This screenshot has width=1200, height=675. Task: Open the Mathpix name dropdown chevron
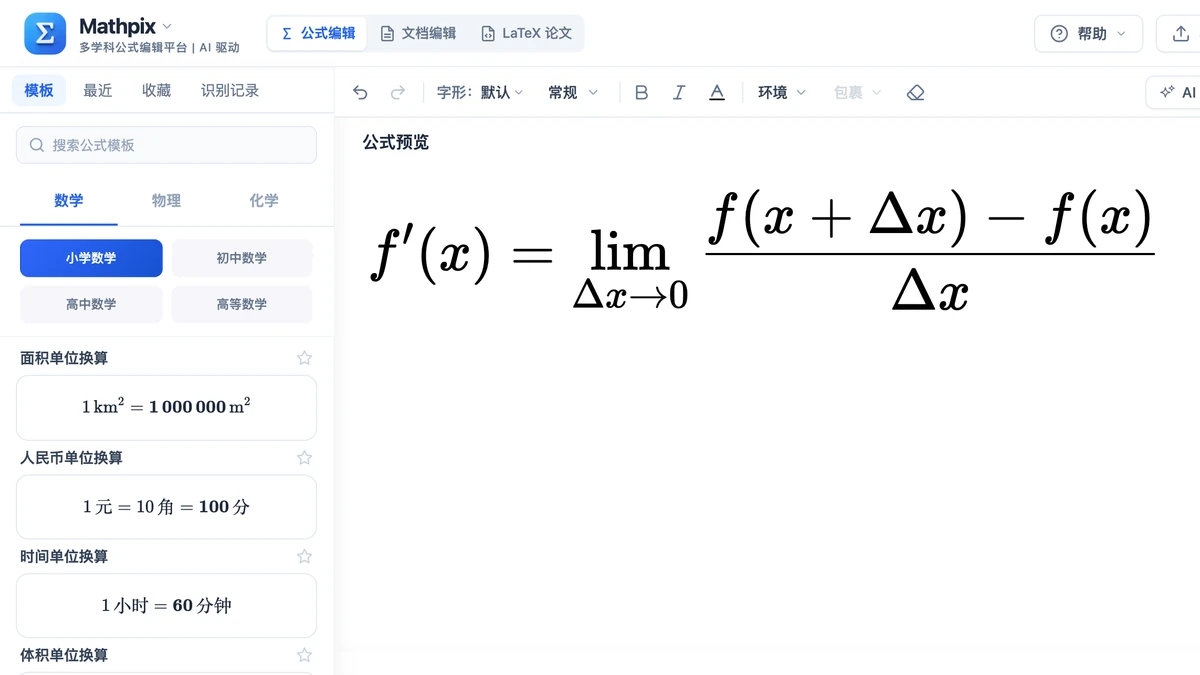coord(167,26)
